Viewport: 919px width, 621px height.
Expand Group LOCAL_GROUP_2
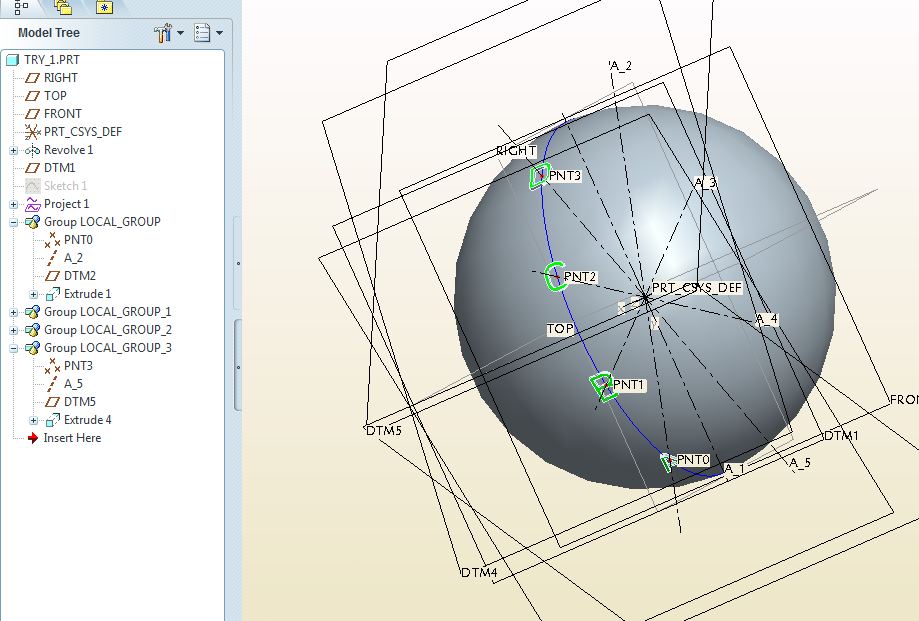[x=13, y=330]
